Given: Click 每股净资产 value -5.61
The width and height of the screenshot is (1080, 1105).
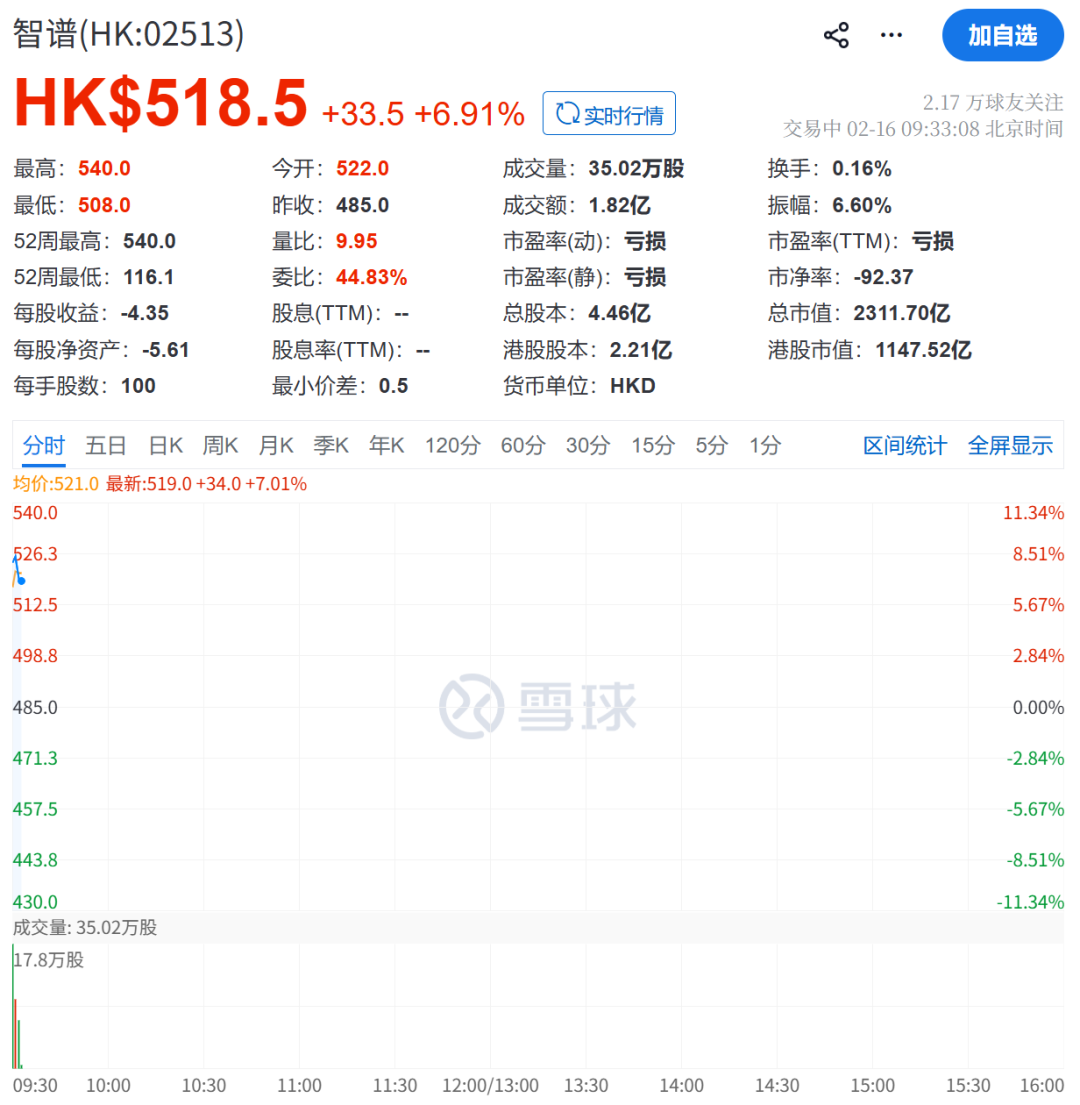Looking at the screenshot, I should (x=166, y=350).
